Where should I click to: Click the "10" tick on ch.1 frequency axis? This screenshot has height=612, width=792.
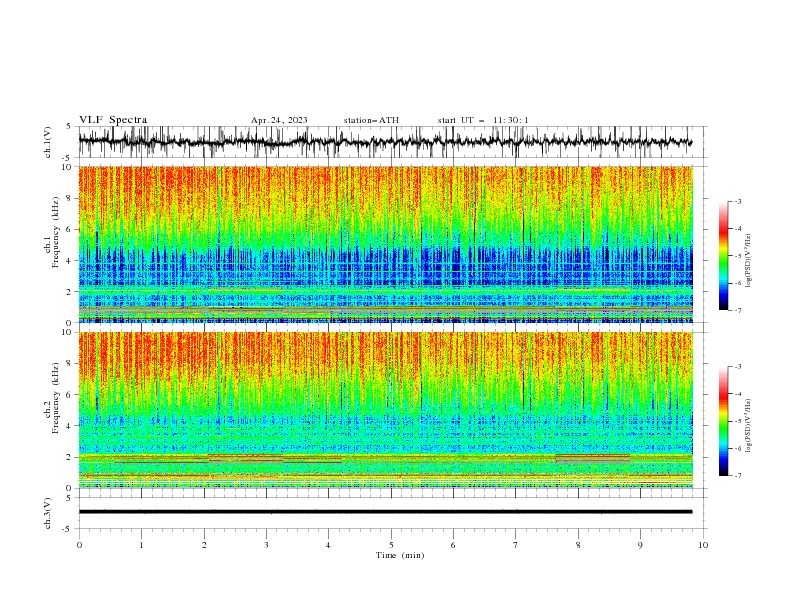[x=67, y=167]
